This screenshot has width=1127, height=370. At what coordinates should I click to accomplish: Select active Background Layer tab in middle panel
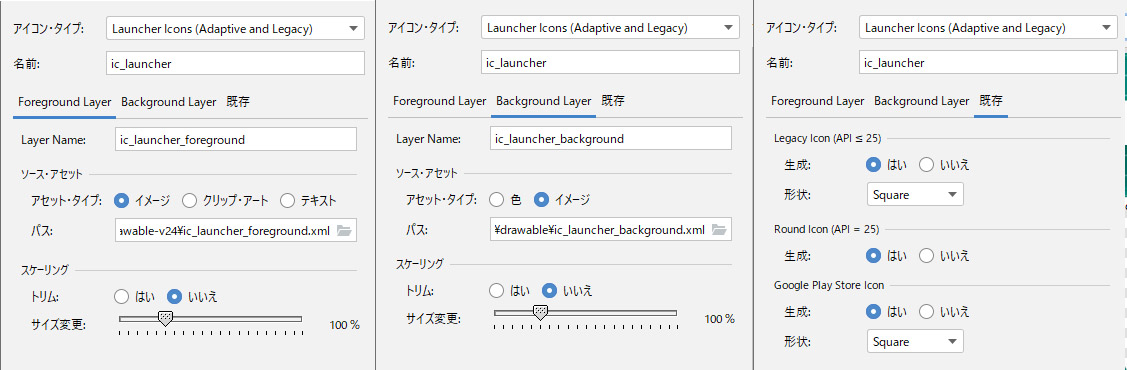pos(544,101)
